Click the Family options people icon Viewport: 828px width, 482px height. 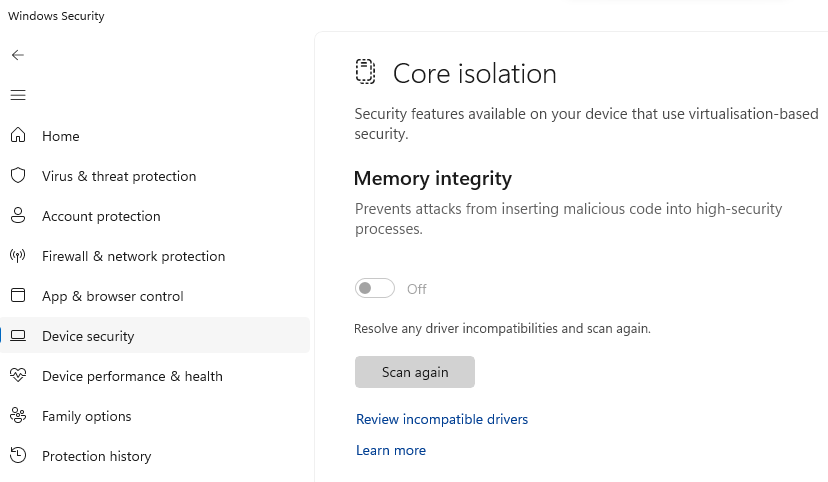(x=17, y=415)
